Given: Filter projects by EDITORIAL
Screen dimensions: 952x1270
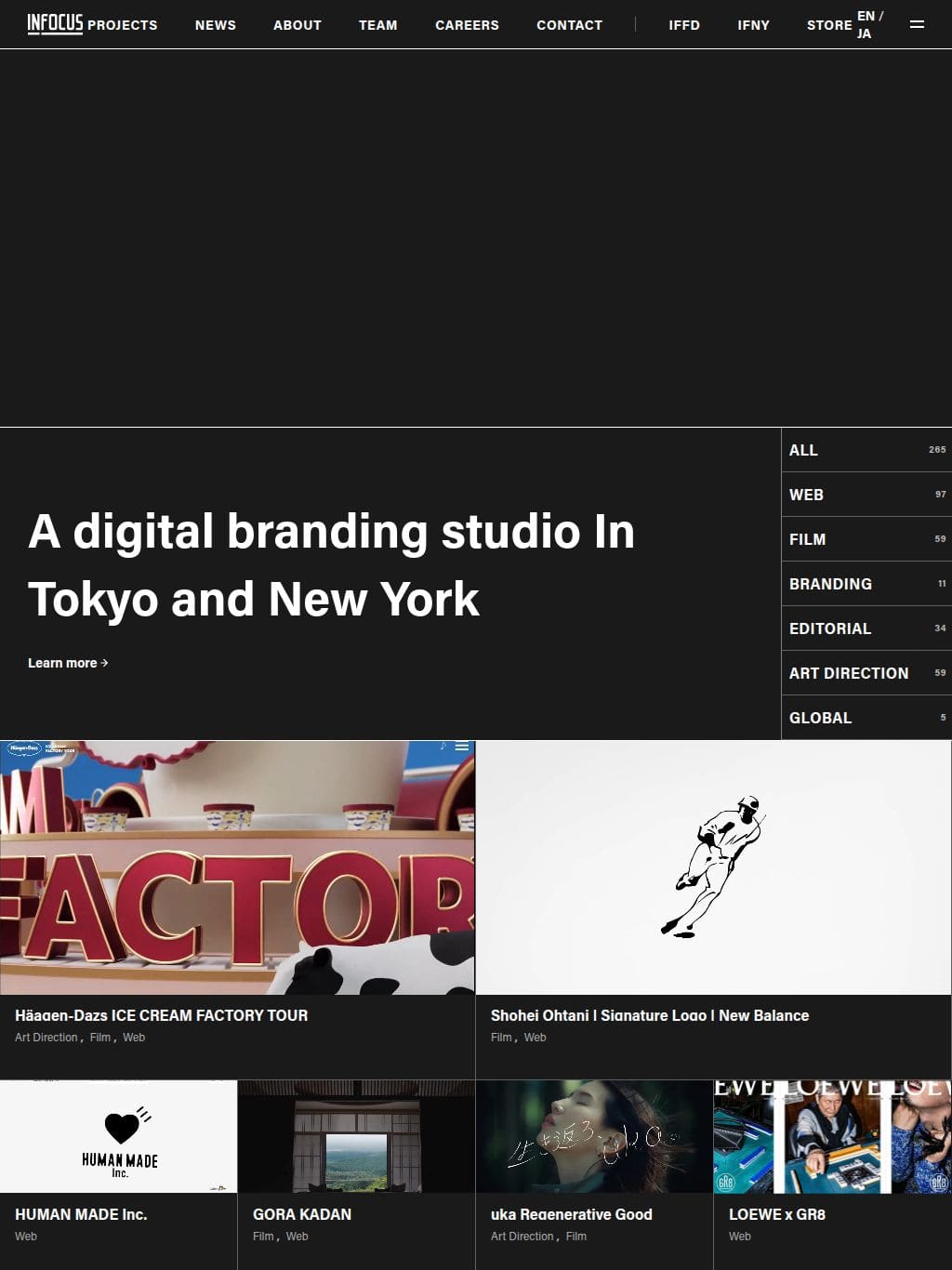Looking at the screenshot, I should pyautogui.click(x=866, y=628).
